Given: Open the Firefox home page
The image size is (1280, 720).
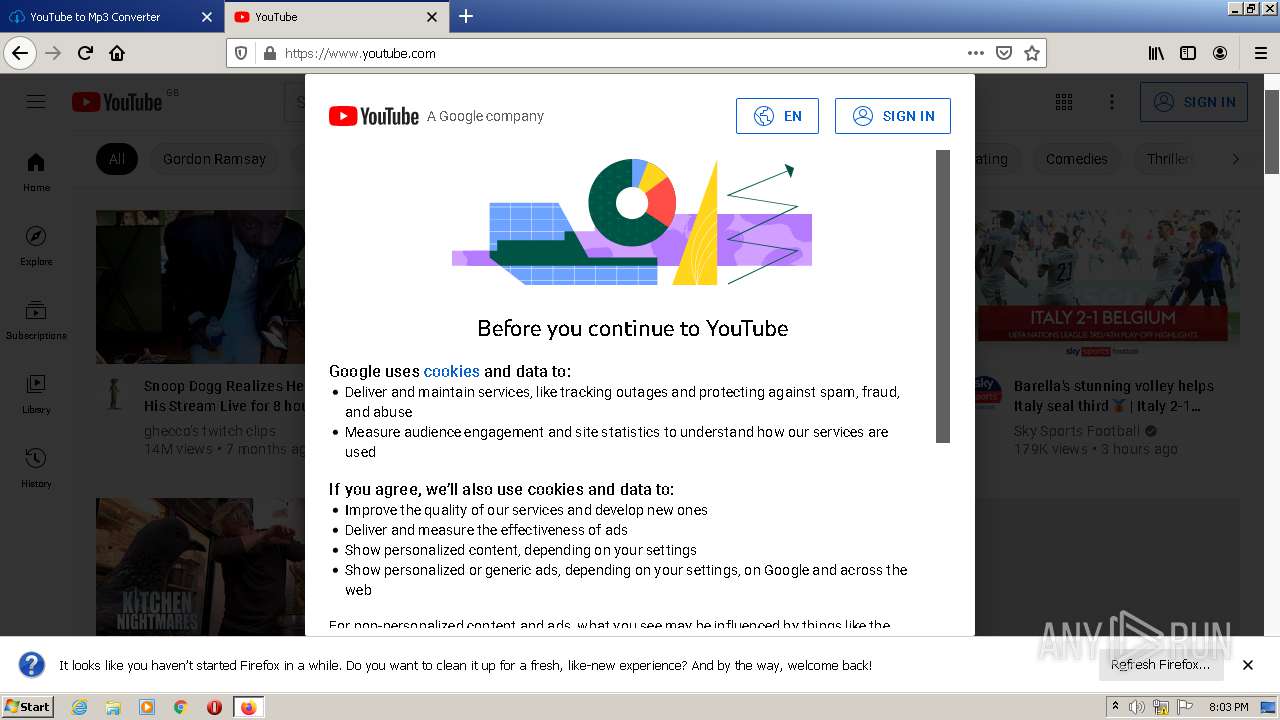Looking at the screenshot, I should (117, 53).
